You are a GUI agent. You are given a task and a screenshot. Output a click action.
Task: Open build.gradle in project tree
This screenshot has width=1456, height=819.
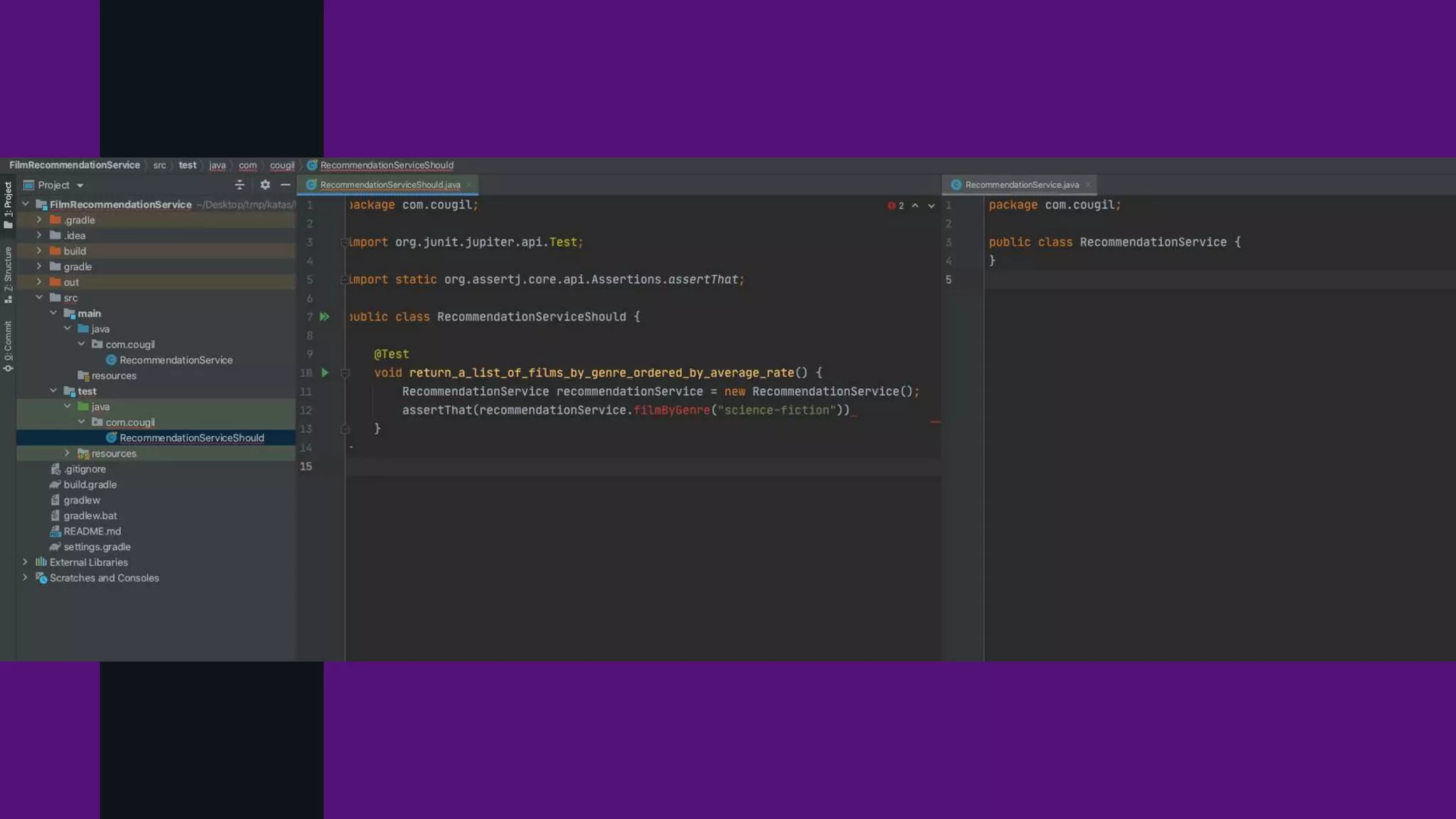[x=90, y=485]
